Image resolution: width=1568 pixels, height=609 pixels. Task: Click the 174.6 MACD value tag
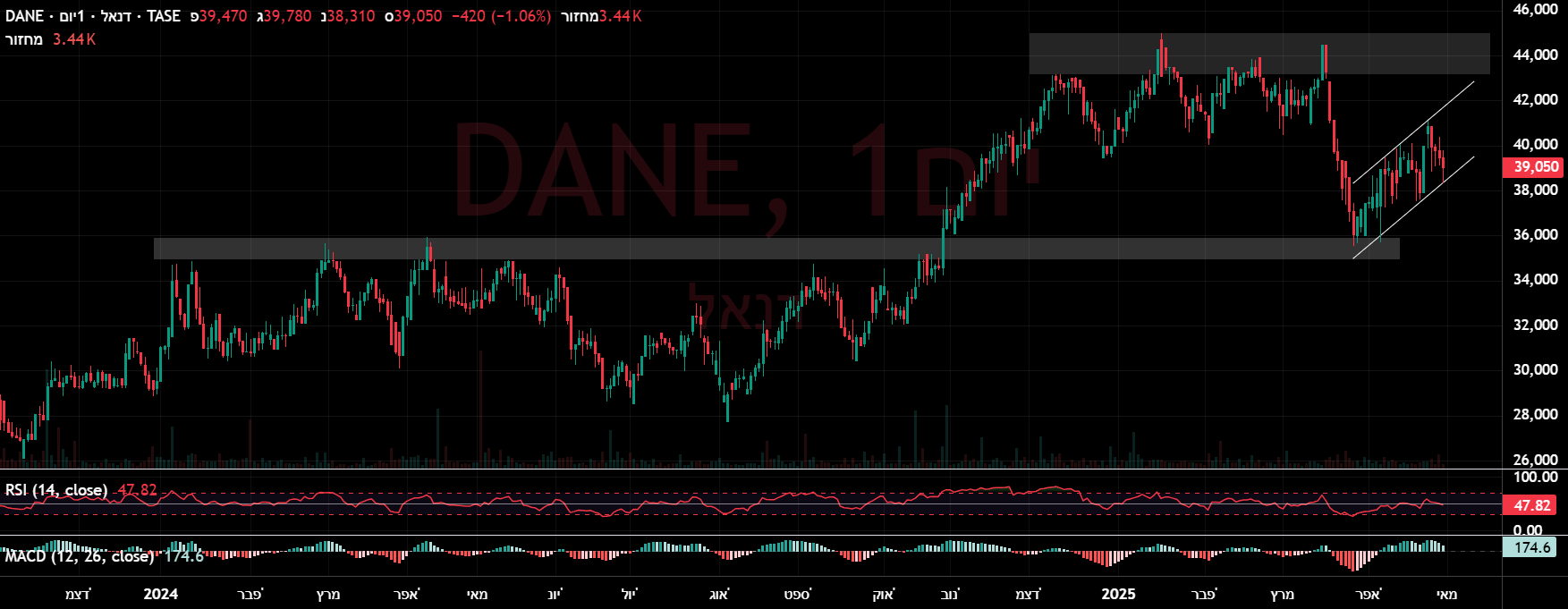point(1531,547)
